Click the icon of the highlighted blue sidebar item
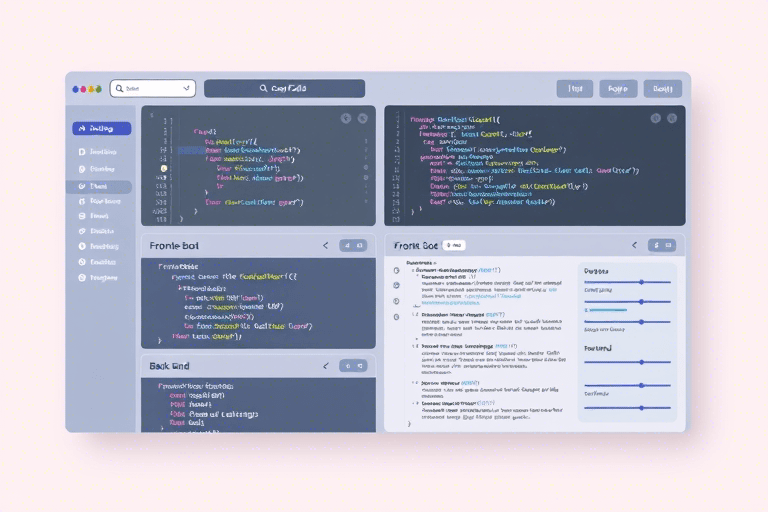 82,129
